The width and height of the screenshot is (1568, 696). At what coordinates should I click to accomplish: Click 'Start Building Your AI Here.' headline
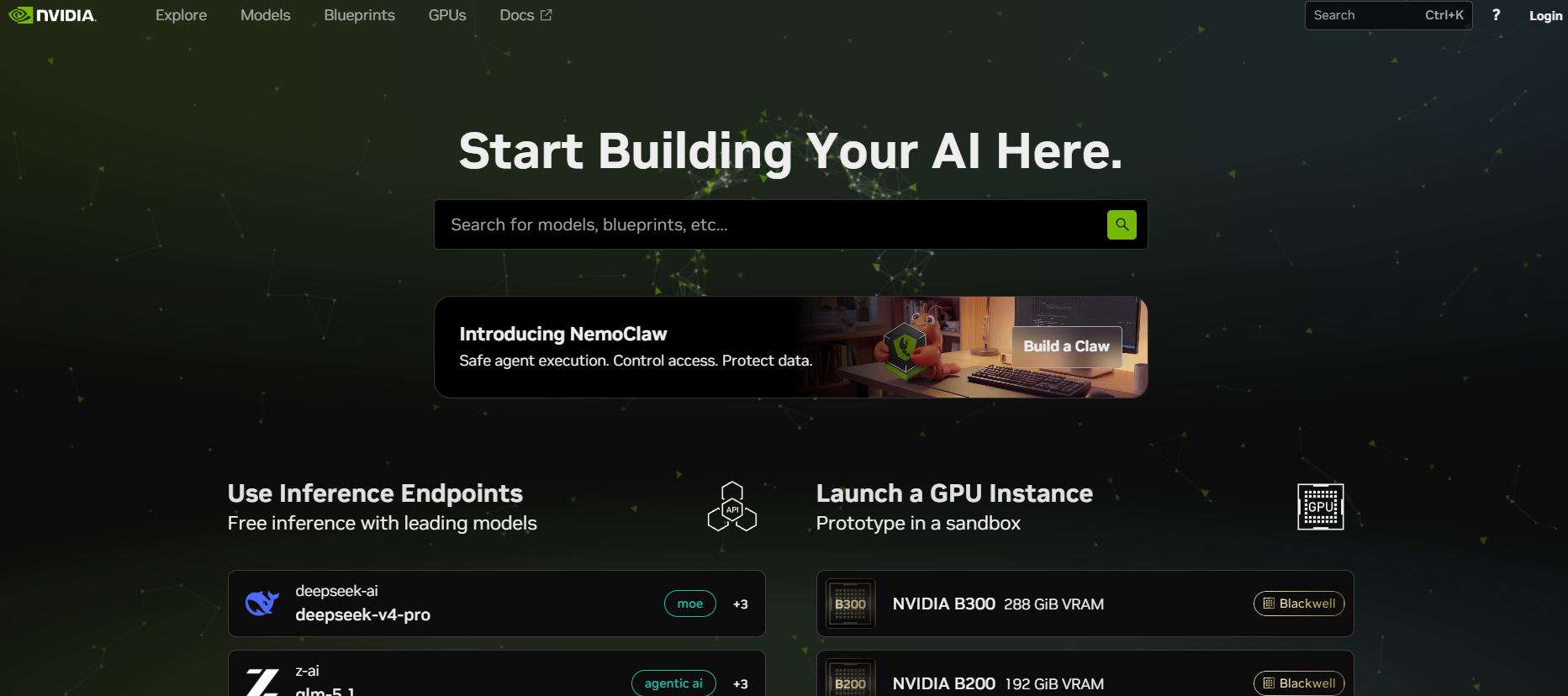790,151
